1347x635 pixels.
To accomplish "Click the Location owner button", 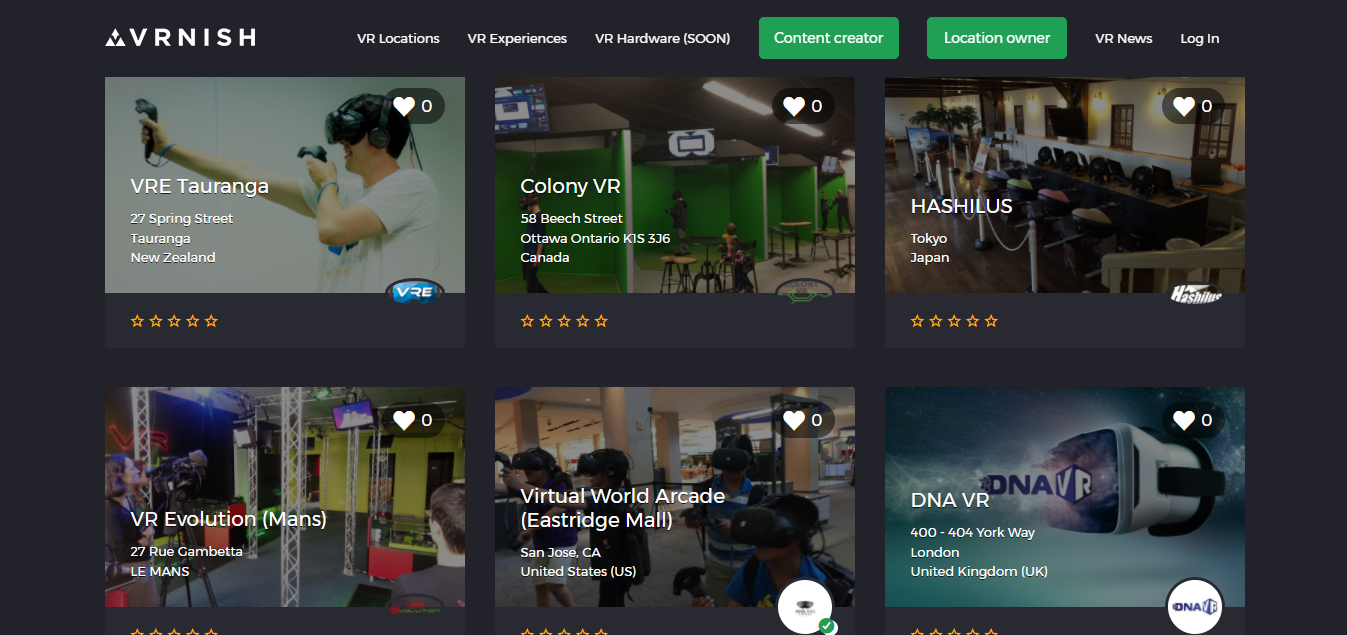I will tap(997, 38).
